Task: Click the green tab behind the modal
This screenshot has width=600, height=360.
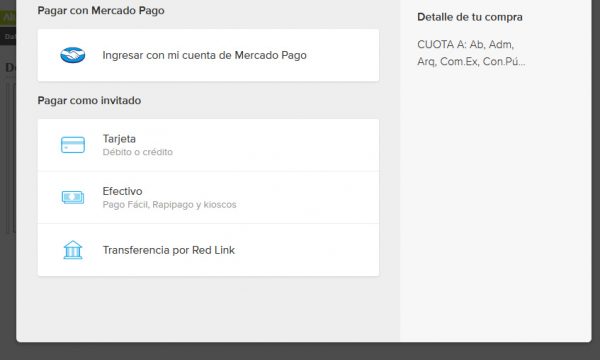Action: click(8, 17)
